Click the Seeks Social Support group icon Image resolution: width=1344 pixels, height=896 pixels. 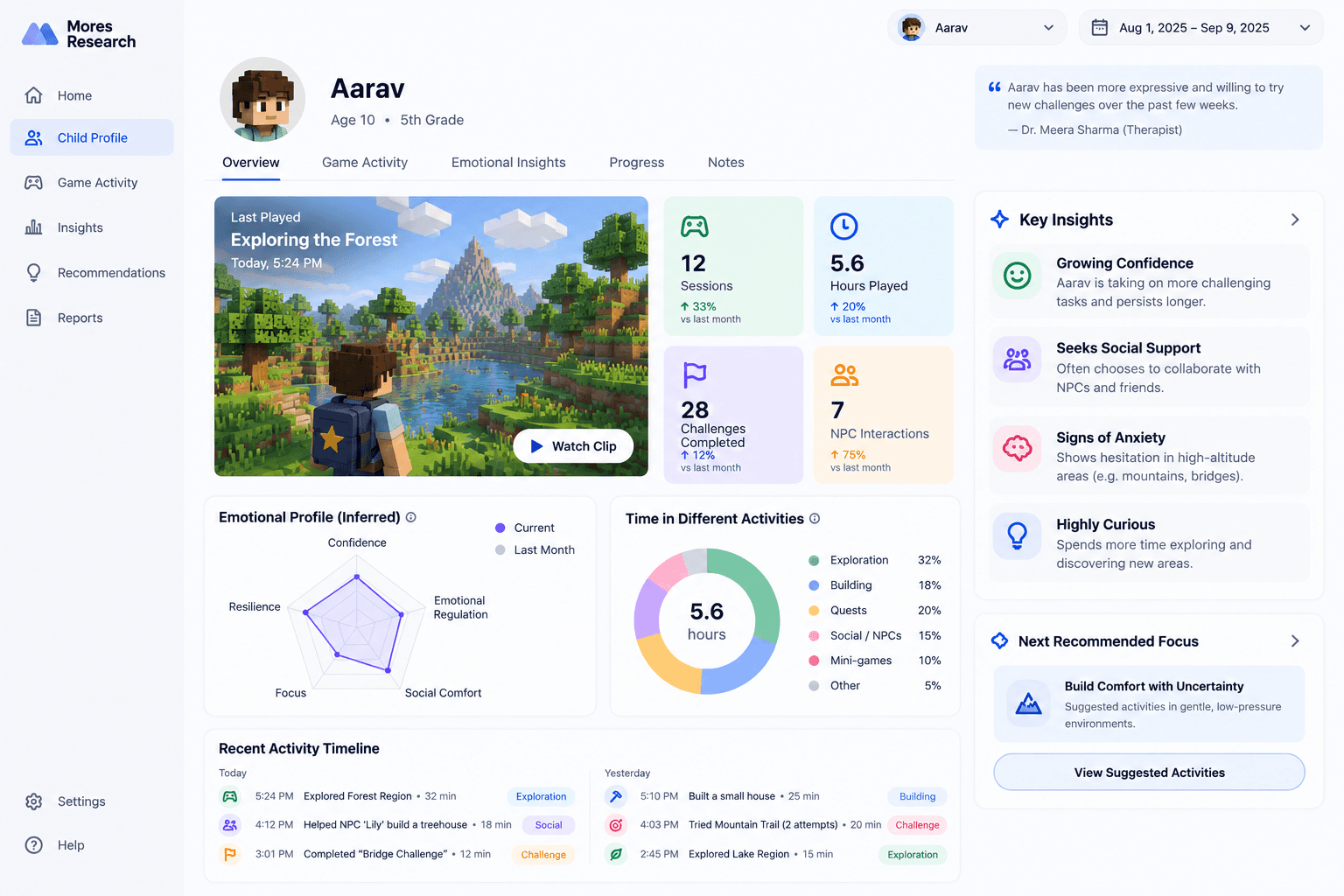pyautogui.click(x=1017, y=360)
